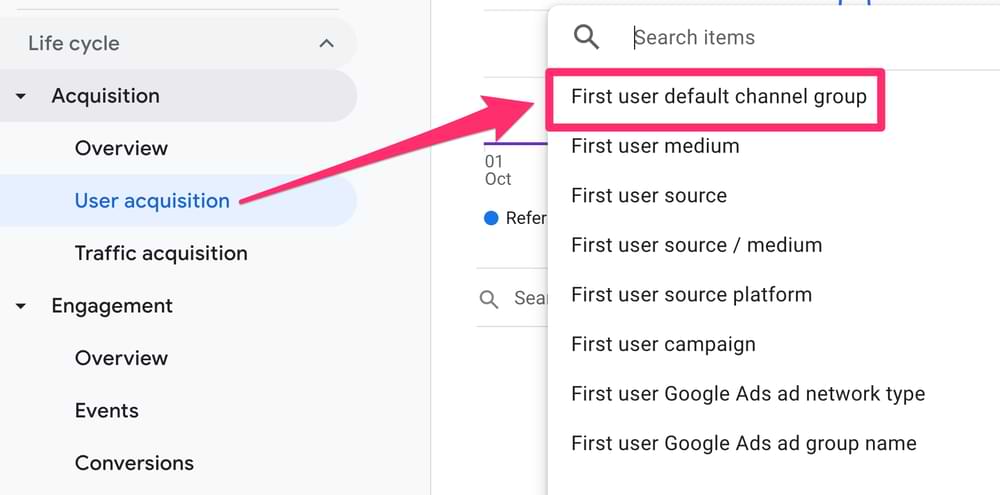The height and width of the screenshot is (495, 1000).
Task: Pick First user campaign dimension
Action: 663,344
